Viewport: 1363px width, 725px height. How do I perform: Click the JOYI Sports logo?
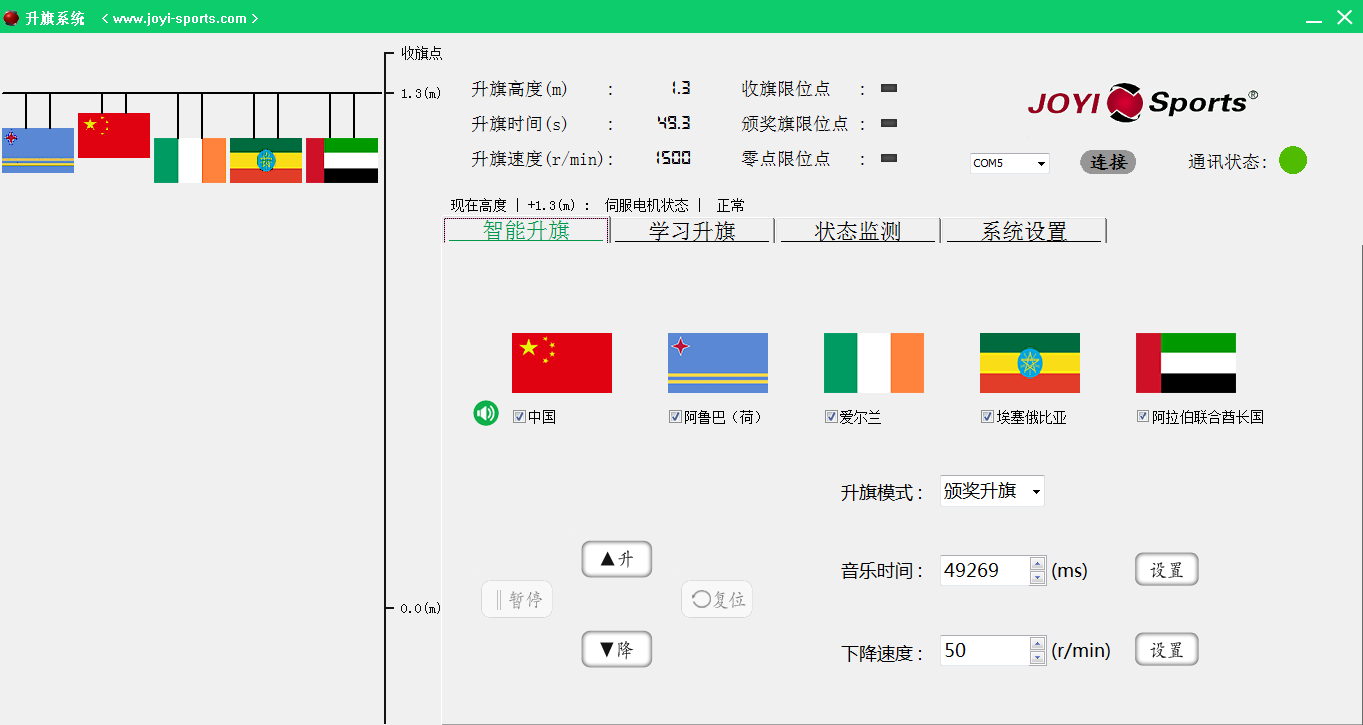(x=1142, y=102)
